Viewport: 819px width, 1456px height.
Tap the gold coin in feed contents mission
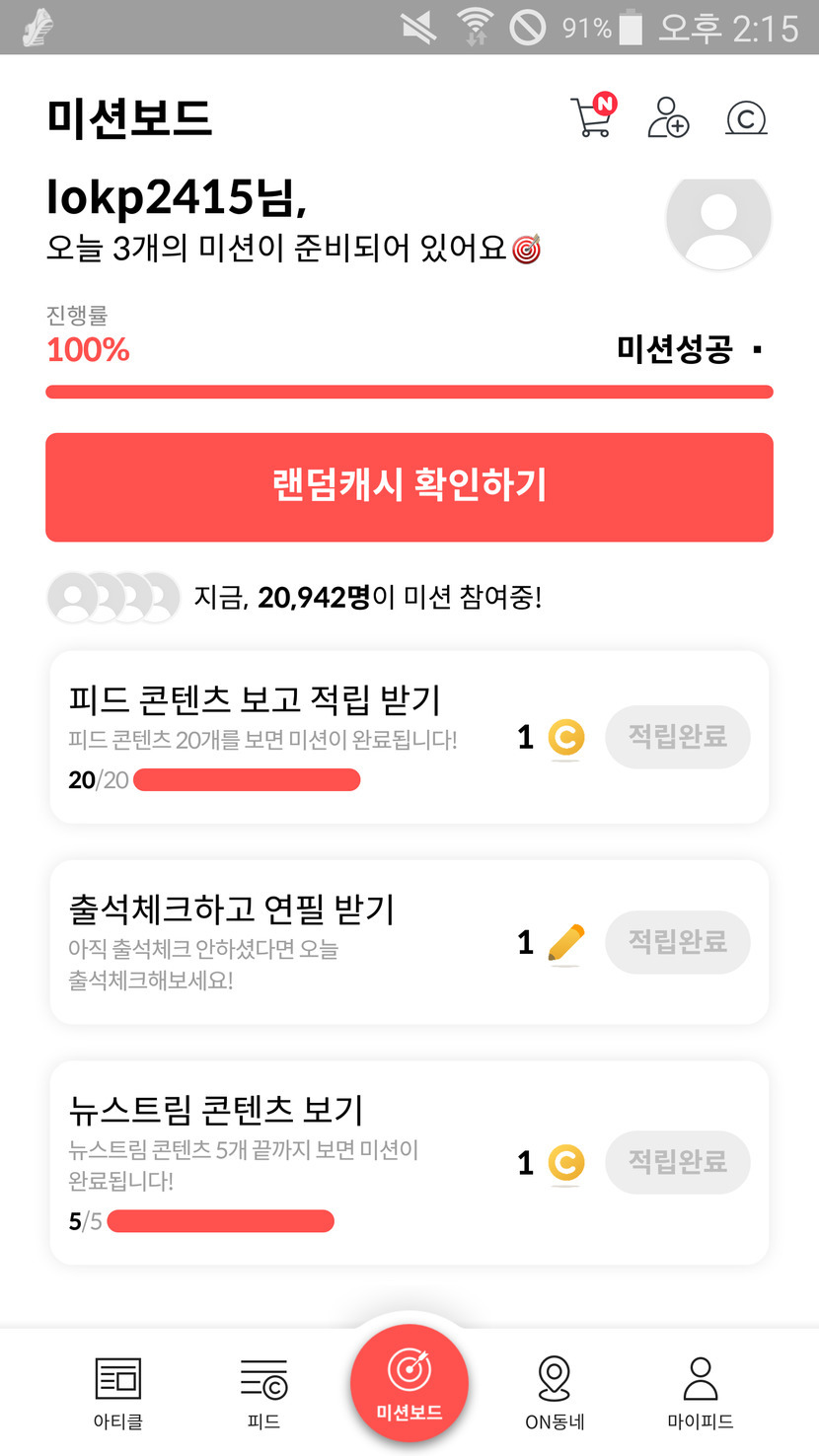565,739
